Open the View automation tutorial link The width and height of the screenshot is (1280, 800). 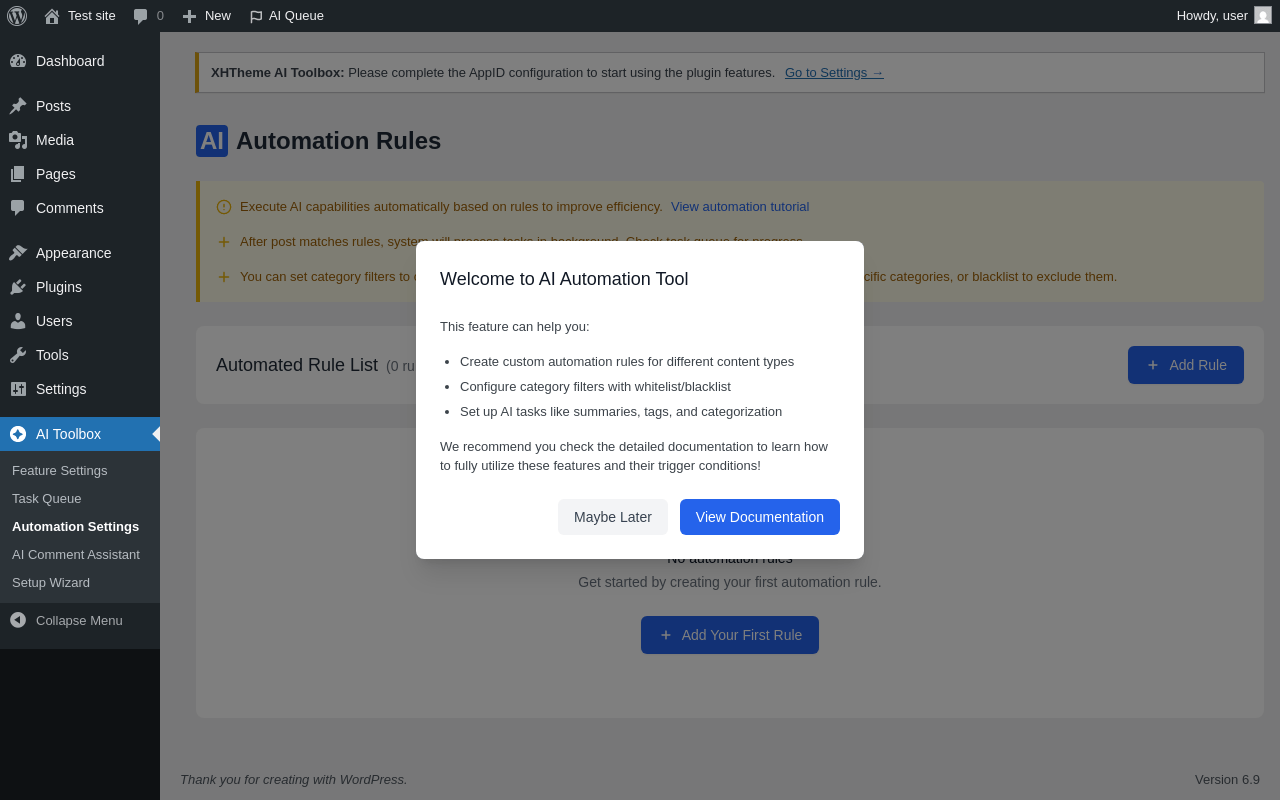(x=740, y=207)
